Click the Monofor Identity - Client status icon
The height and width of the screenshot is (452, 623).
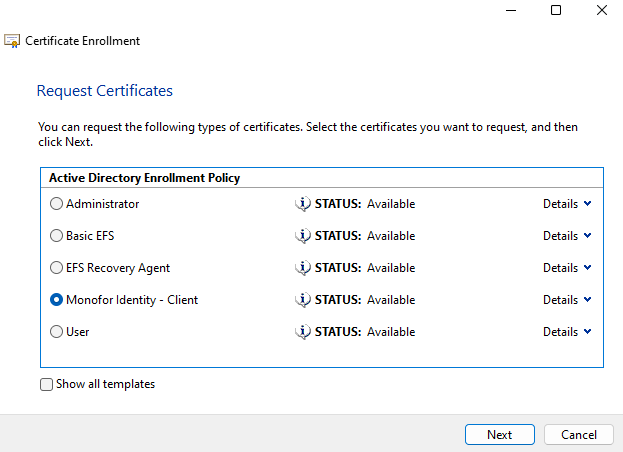303,300
